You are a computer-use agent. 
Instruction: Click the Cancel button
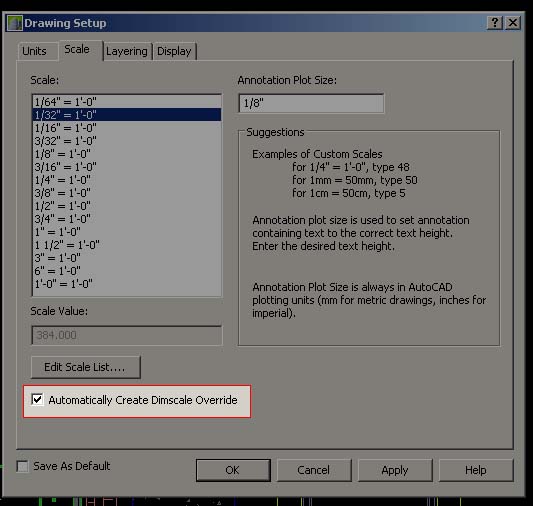pyautogui.click(x=314, y=470)
